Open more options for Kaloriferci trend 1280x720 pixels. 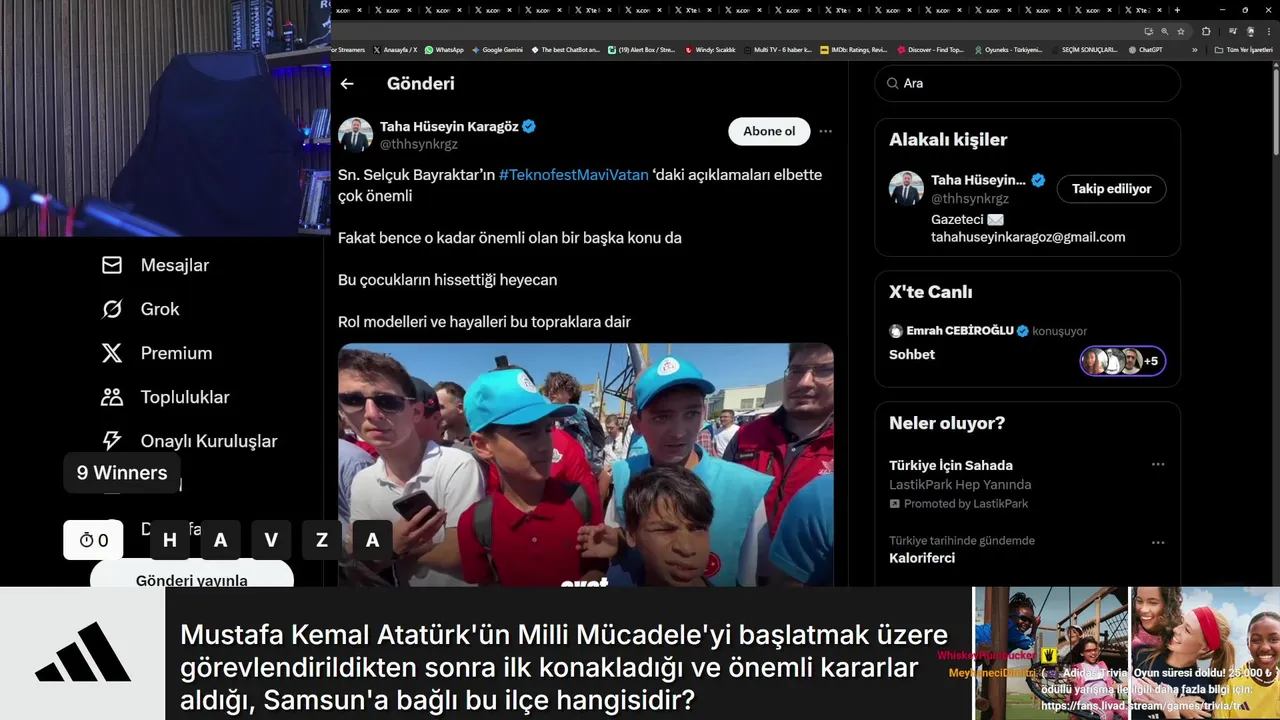(1158, 543)
